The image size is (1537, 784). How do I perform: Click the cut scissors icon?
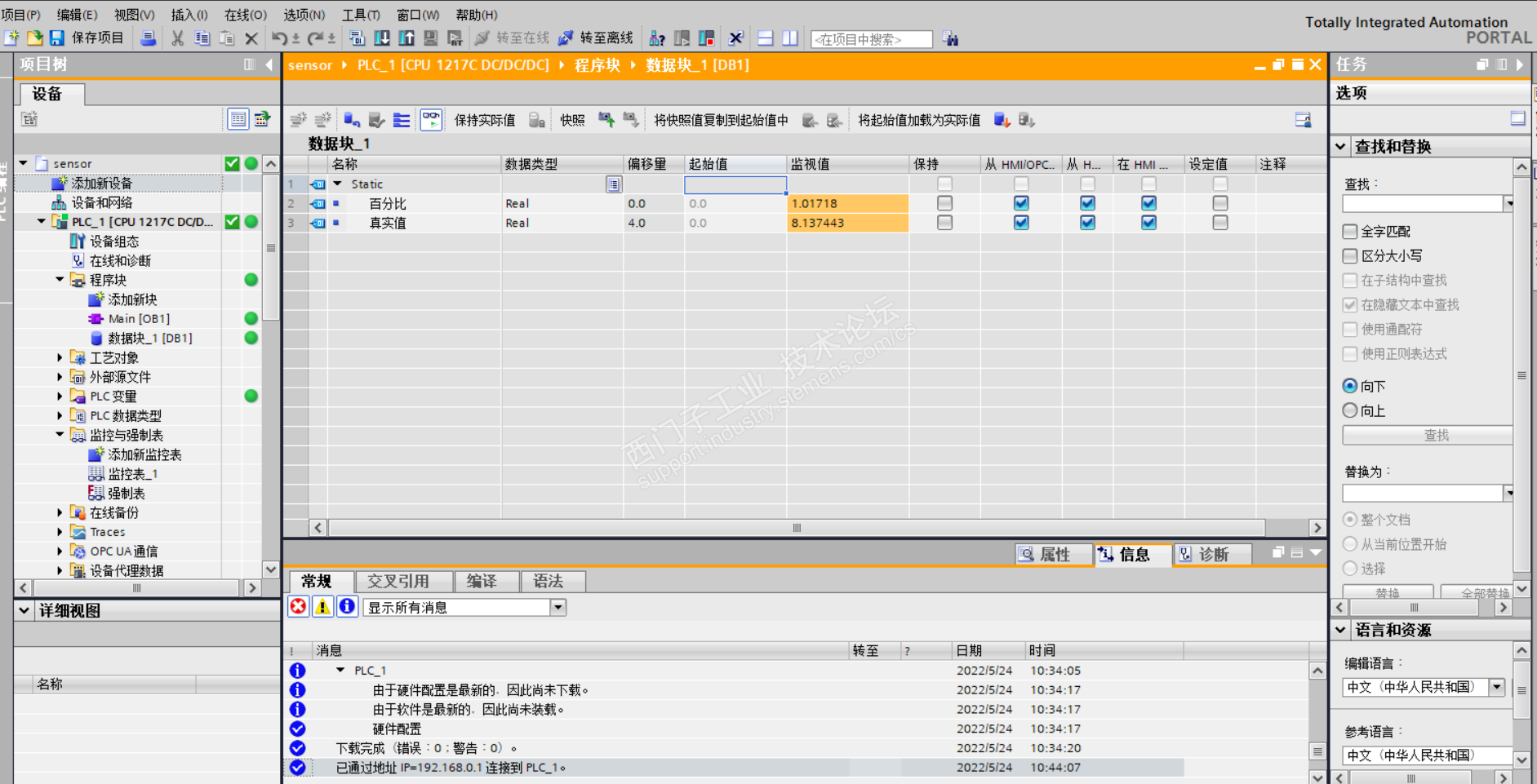point(177,38)
